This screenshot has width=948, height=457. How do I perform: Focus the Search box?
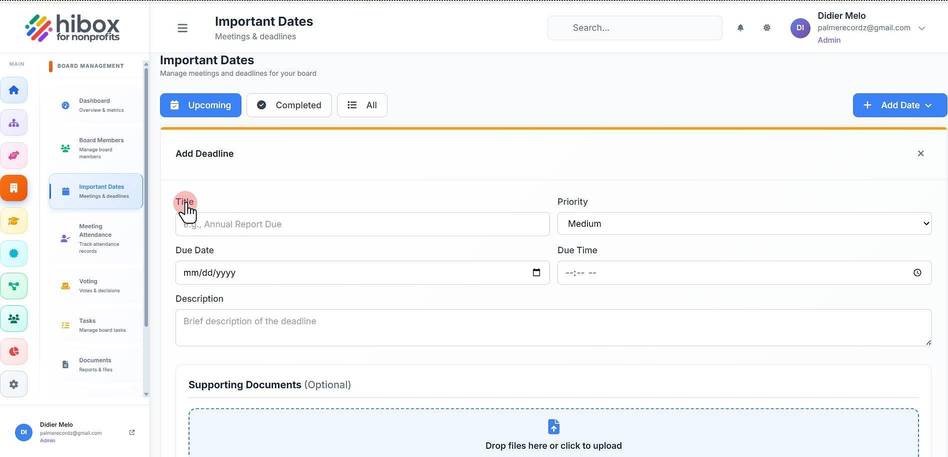tap(635, 28)
